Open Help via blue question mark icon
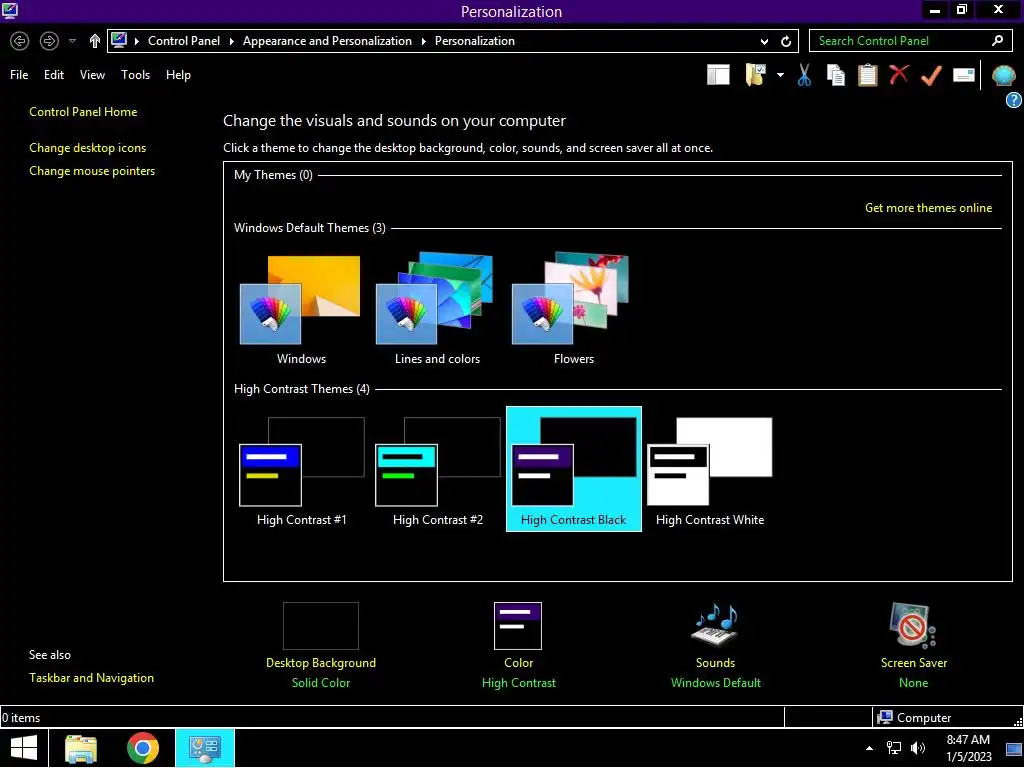This screenshot has width=1024, height=768. (x=1014, y=100)
